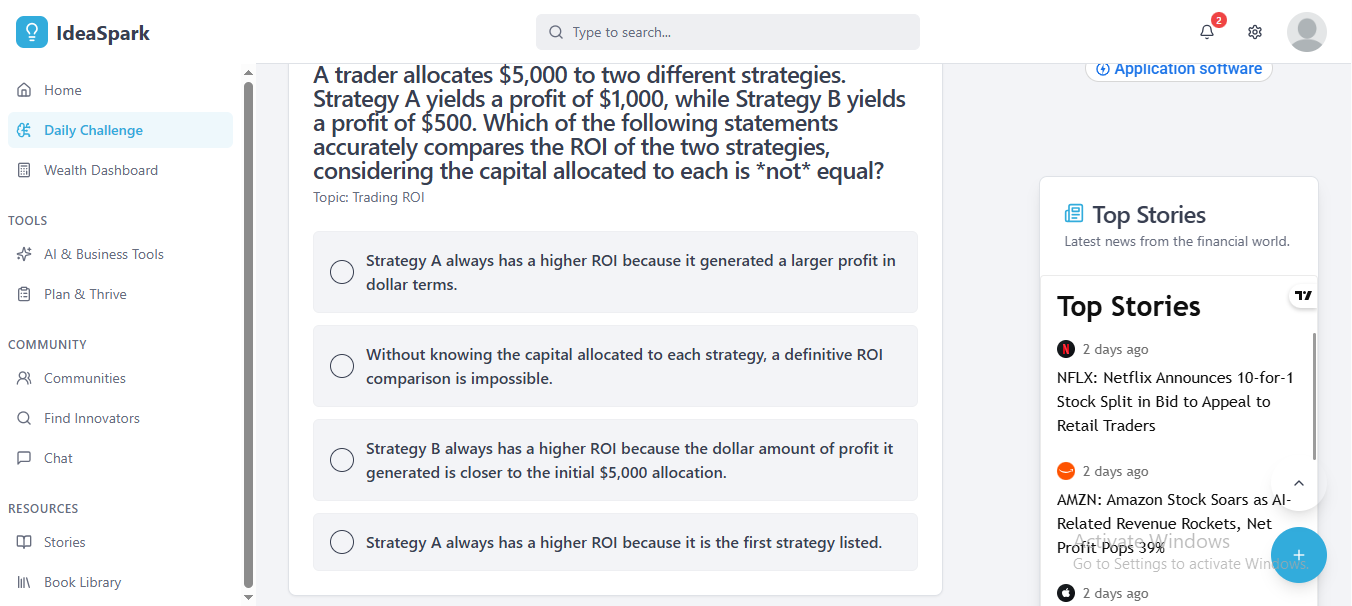Open the settings gear icon
Viewport: 1352px width, 606px height.
(x=1255, y=32)
